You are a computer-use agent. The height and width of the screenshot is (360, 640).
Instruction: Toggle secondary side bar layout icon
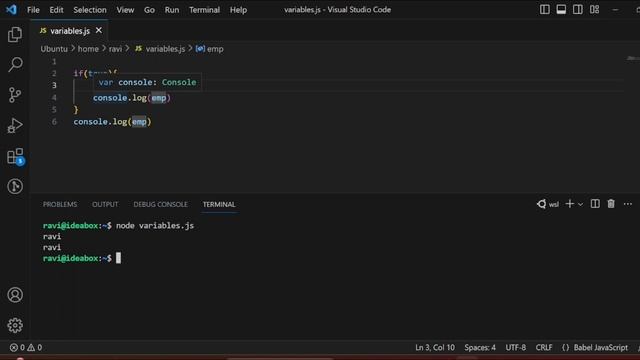578,9
